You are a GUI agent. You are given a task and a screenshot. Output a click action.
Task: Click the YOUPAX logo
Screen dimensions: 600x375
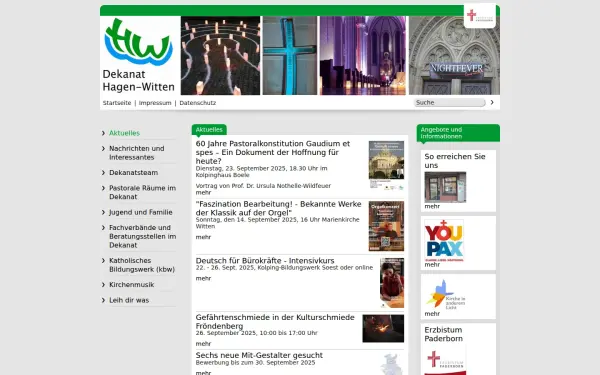pos(444,240)
